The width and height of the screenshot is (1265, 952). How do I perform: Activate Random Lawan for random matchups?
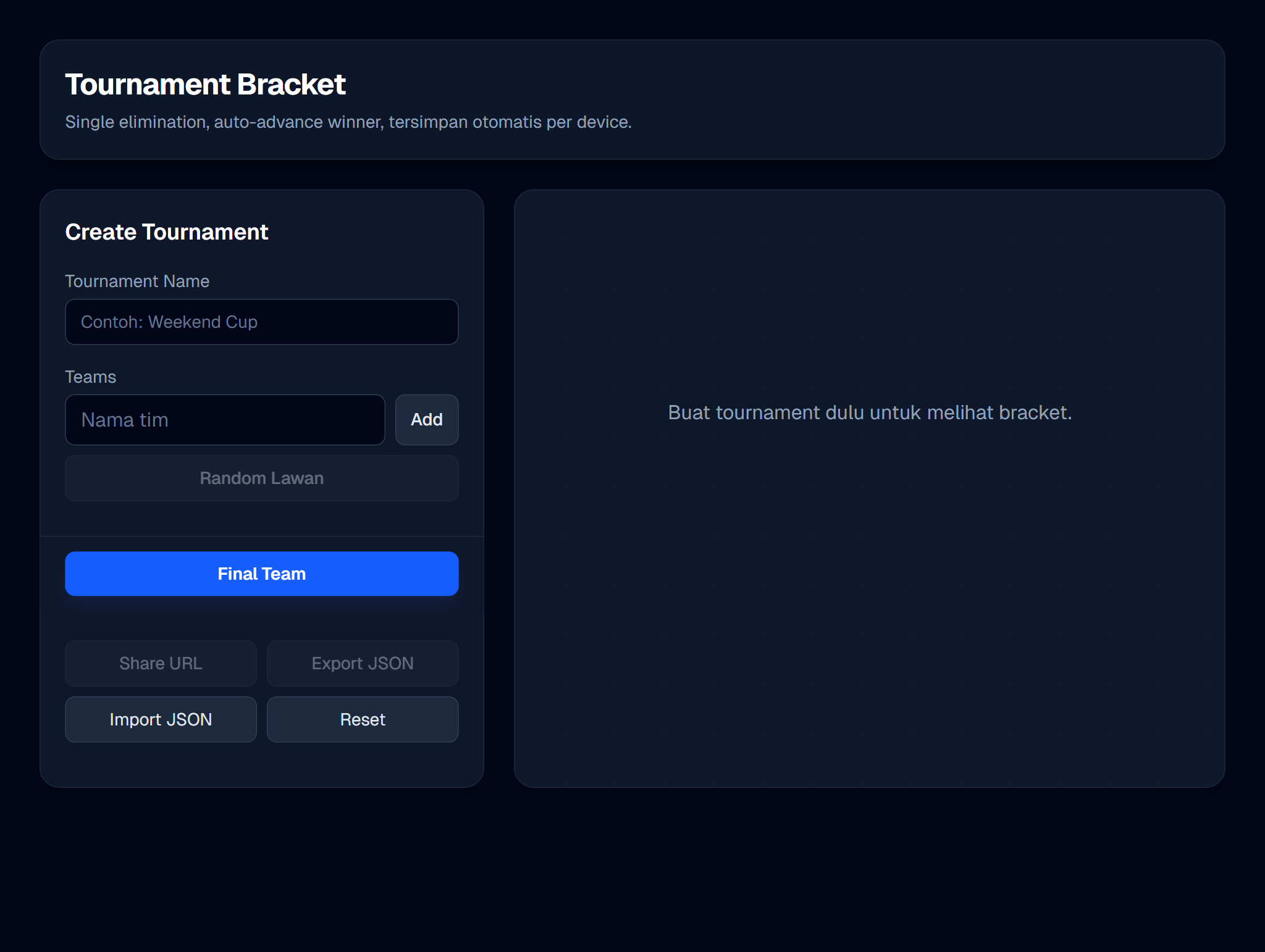[x=261, y=478]
